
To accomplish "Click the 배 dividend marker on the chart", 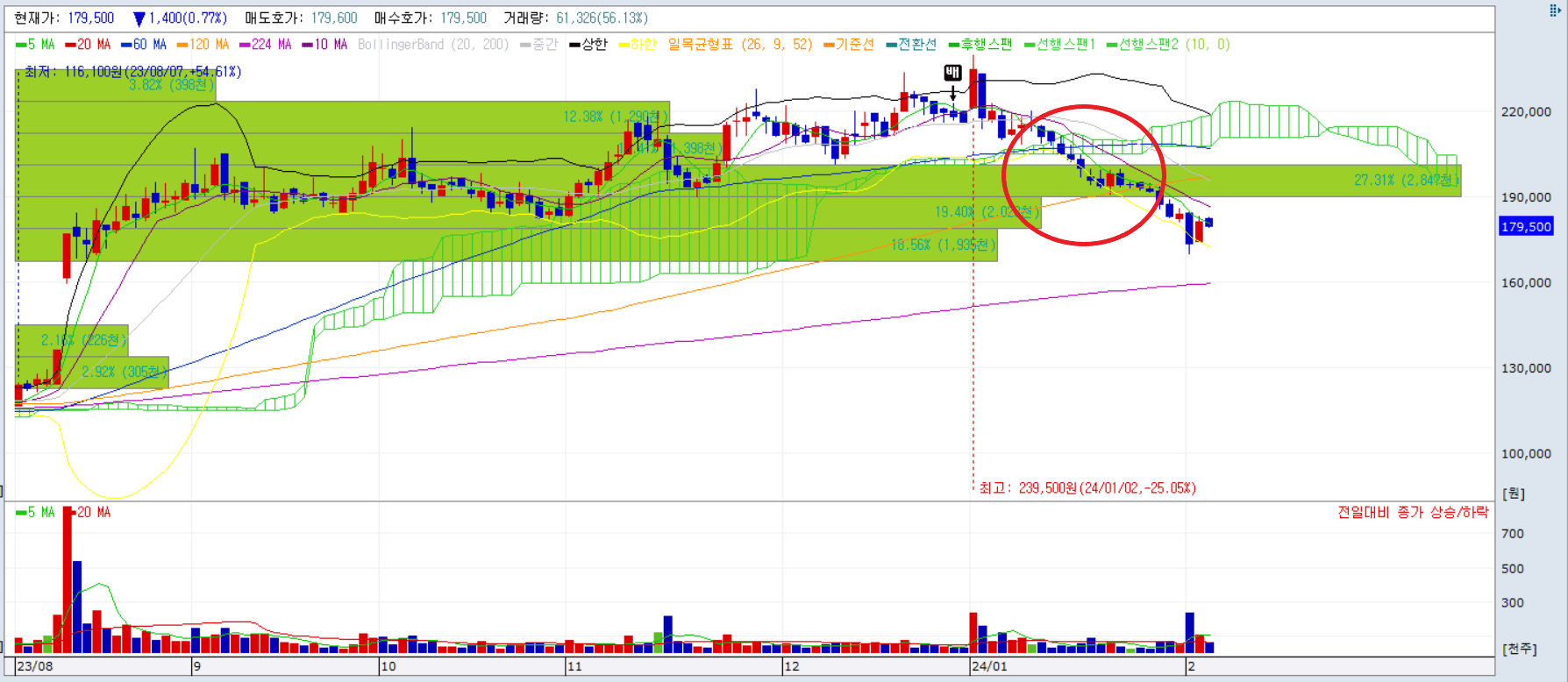I will pyautogui.click(x=952, y=73).
